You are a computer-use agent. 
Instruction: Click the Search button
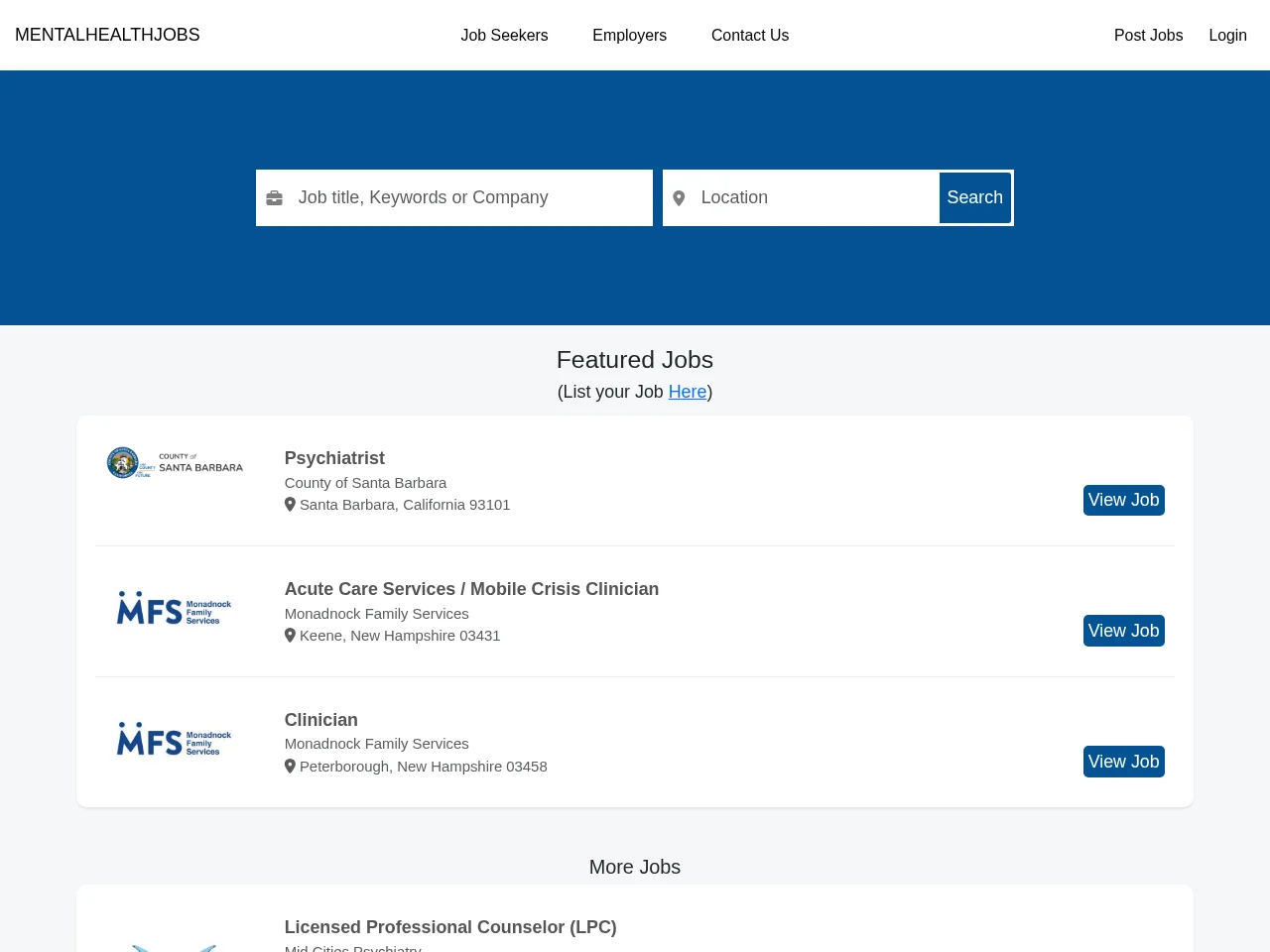click(x=974, y=197)
